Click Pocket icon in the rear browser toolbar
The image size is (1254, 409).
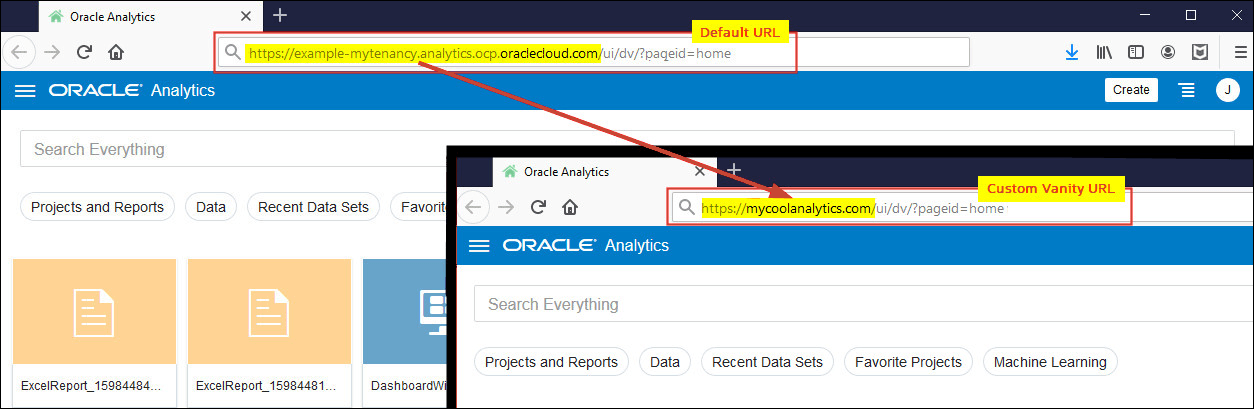(x=1200, y=52)
